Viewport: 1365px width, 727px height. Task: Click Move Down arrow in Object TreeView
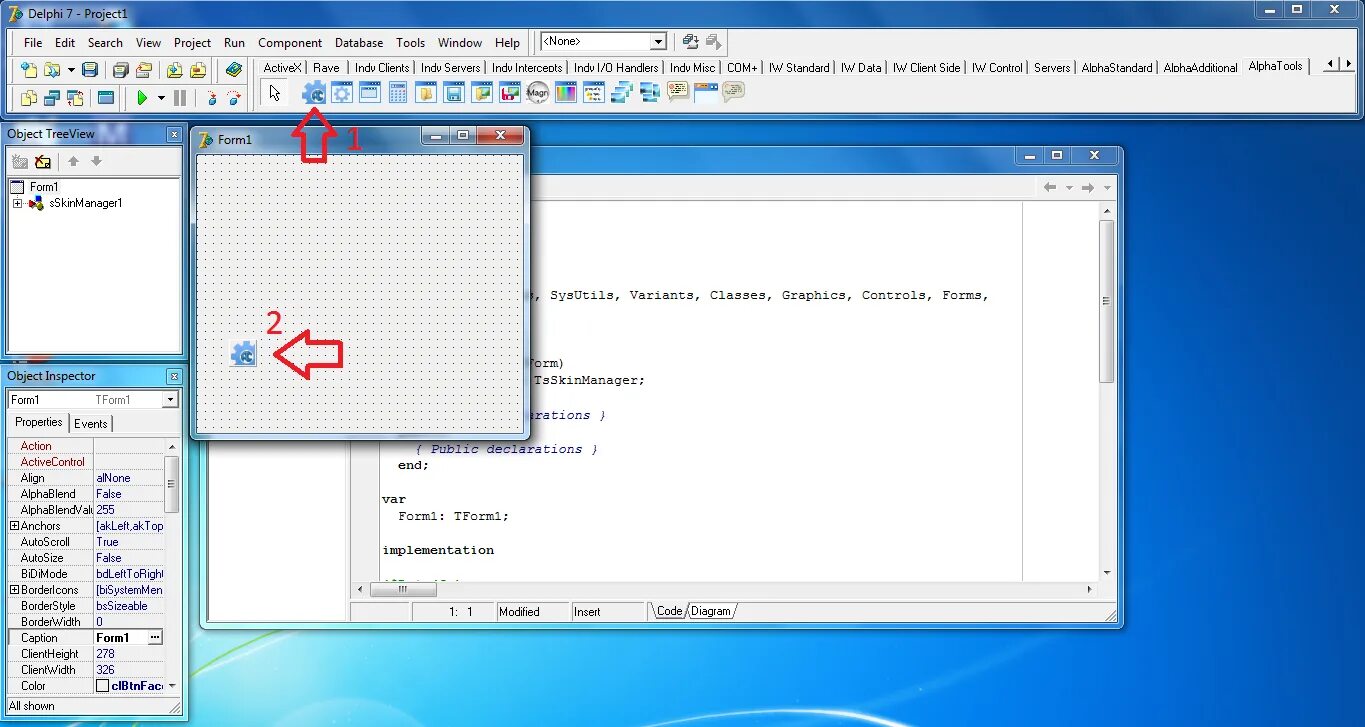pyautogui.click(x=96, y=162)
